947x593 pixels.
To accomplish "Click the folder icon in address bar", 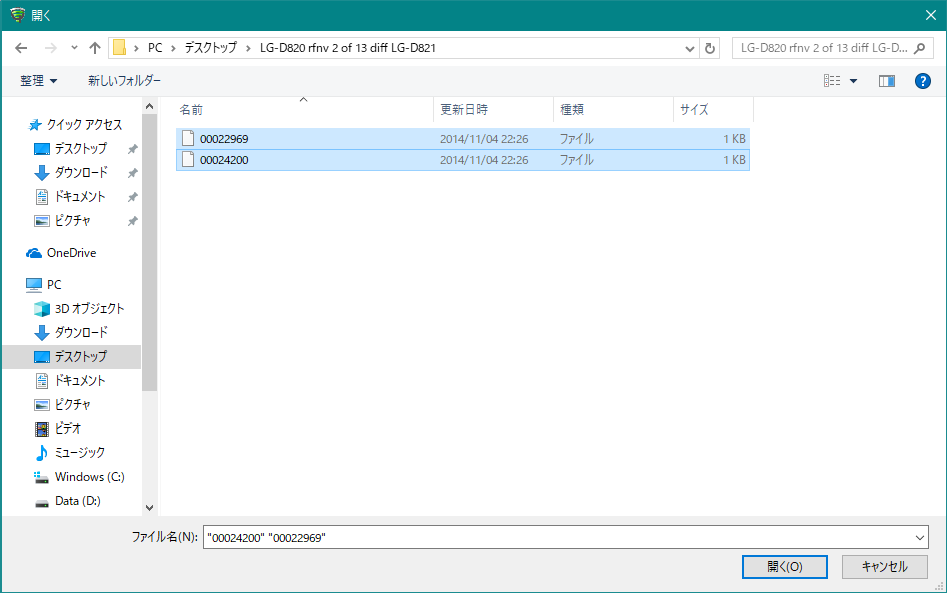I will coord(120,48).
